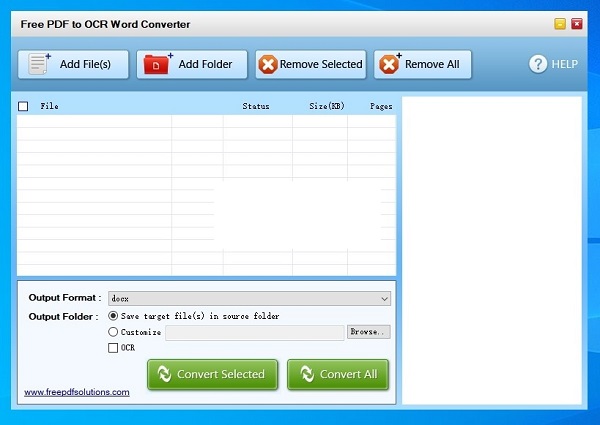Enable the OCR checkbox

113,348
